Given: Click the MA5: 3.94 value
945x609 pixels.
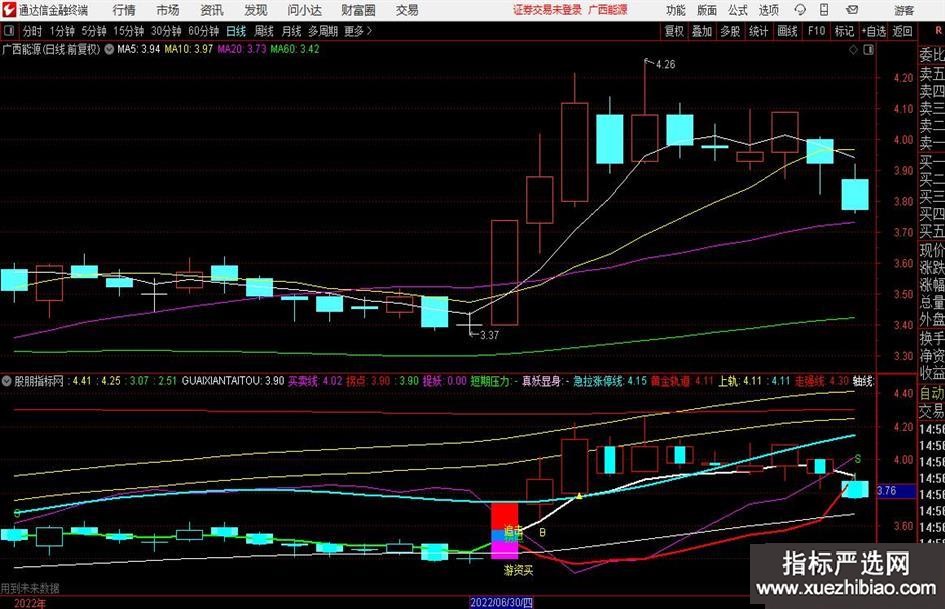Looking at the screenshot, I should tap(139, 49).
